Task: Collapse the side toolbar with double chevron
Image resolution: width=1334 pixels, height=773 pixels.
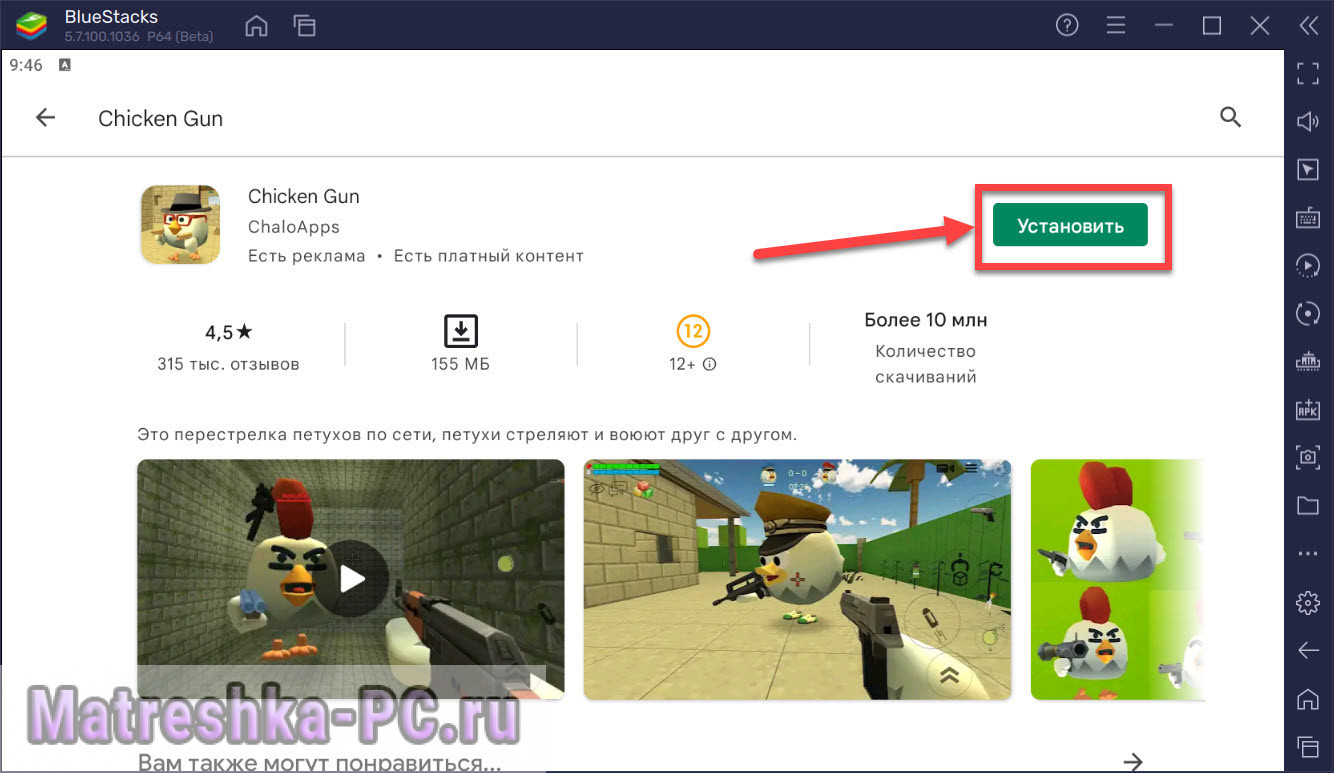Action: tap(1308, 26)
